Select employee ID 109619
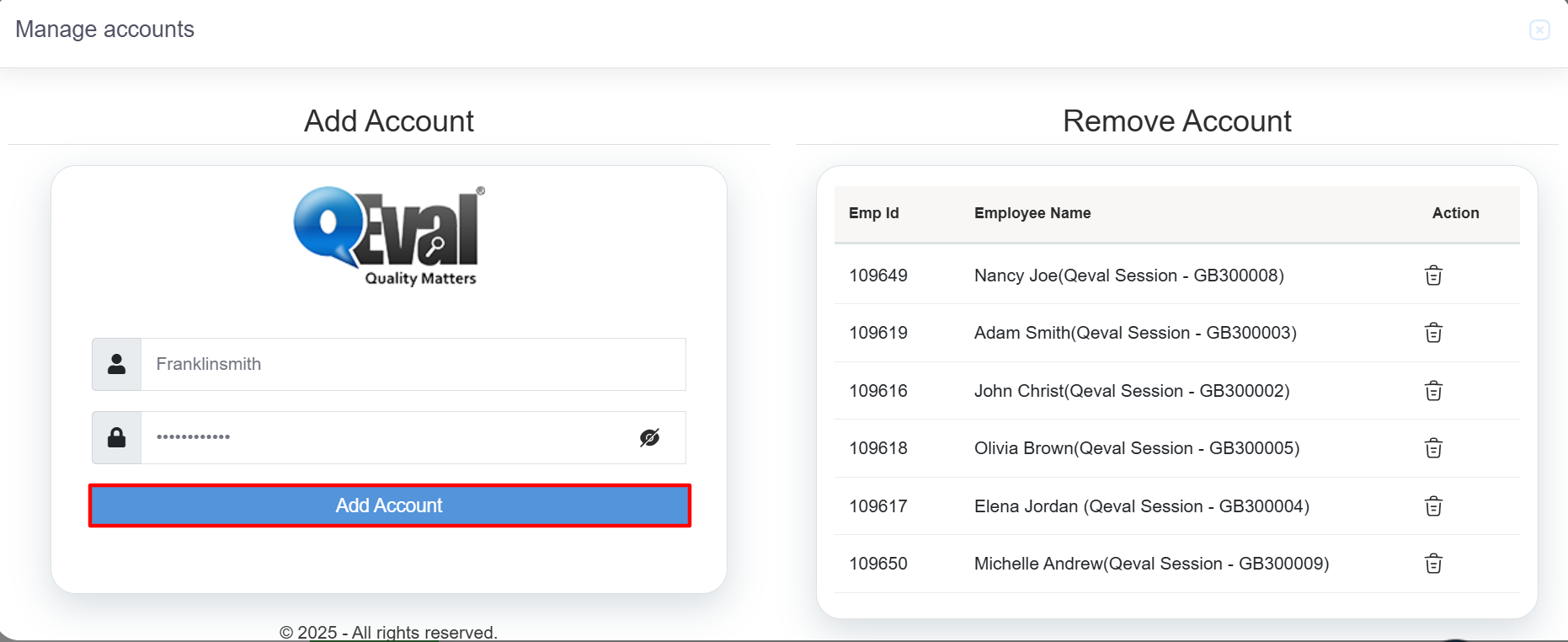This screenshot has height=642, width=1568. (878, 333)
